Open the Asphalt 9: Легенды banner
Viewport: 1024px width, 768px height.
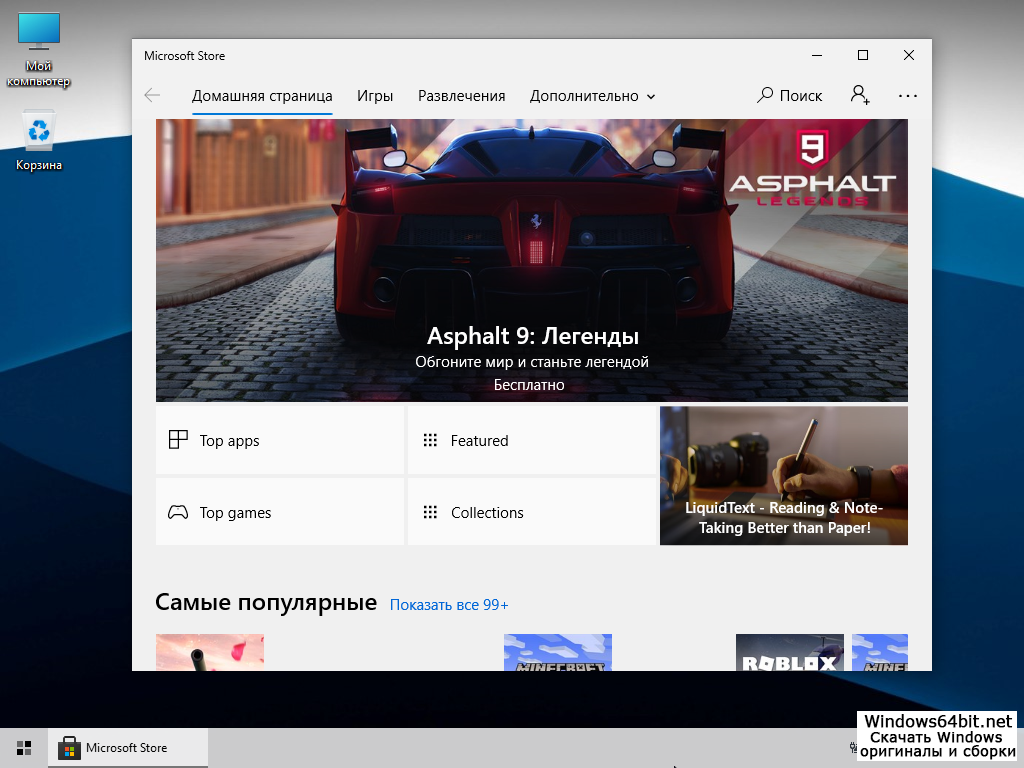coord(531,260)
